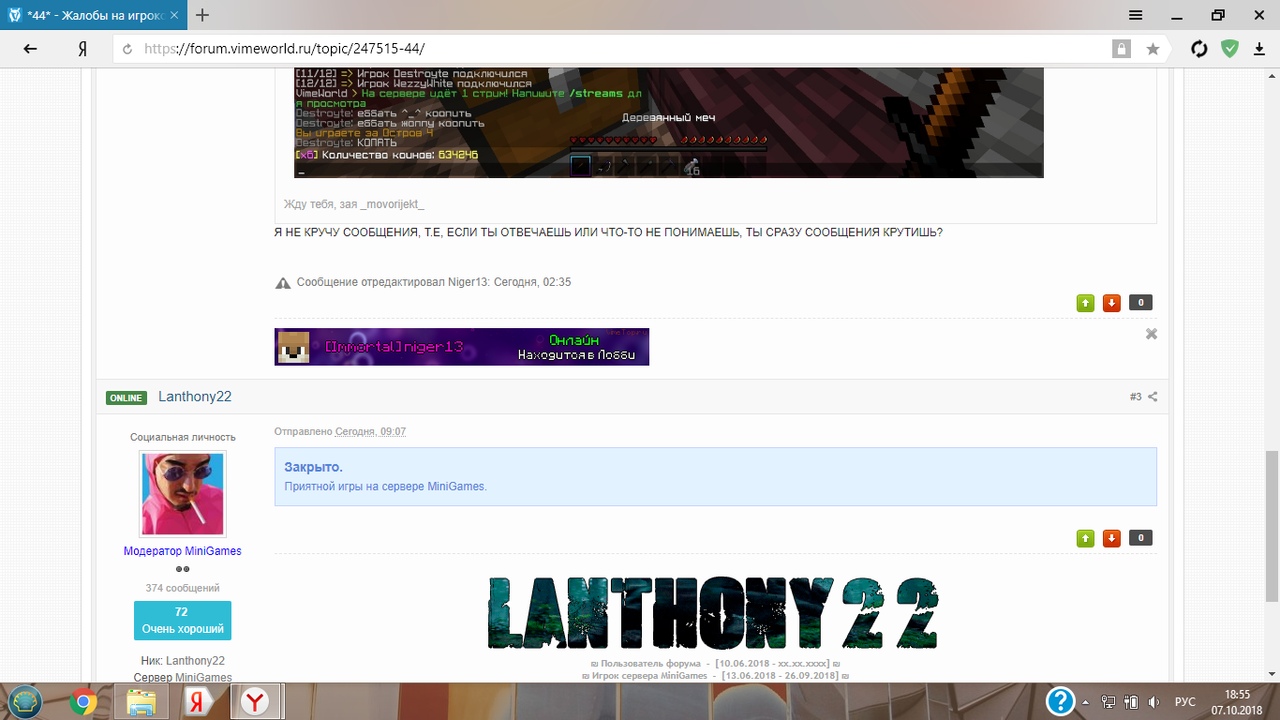Image resolution: width=1280 pixels, height=720 pixels.
Task: Click the scrollbar up arrow
Action: (1271, 76)
